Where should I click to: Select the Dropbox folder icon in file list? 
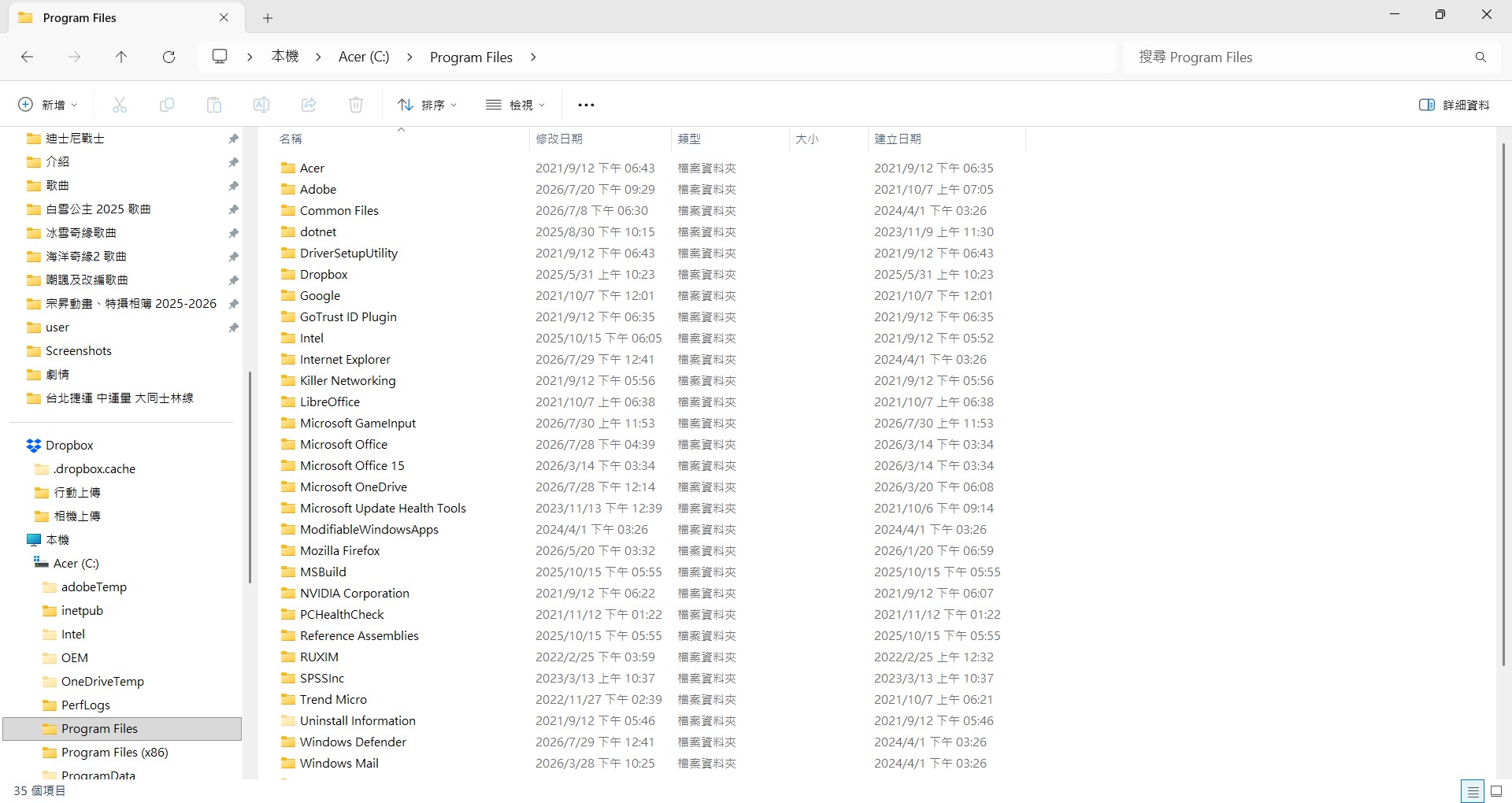[x=288, y=274]
